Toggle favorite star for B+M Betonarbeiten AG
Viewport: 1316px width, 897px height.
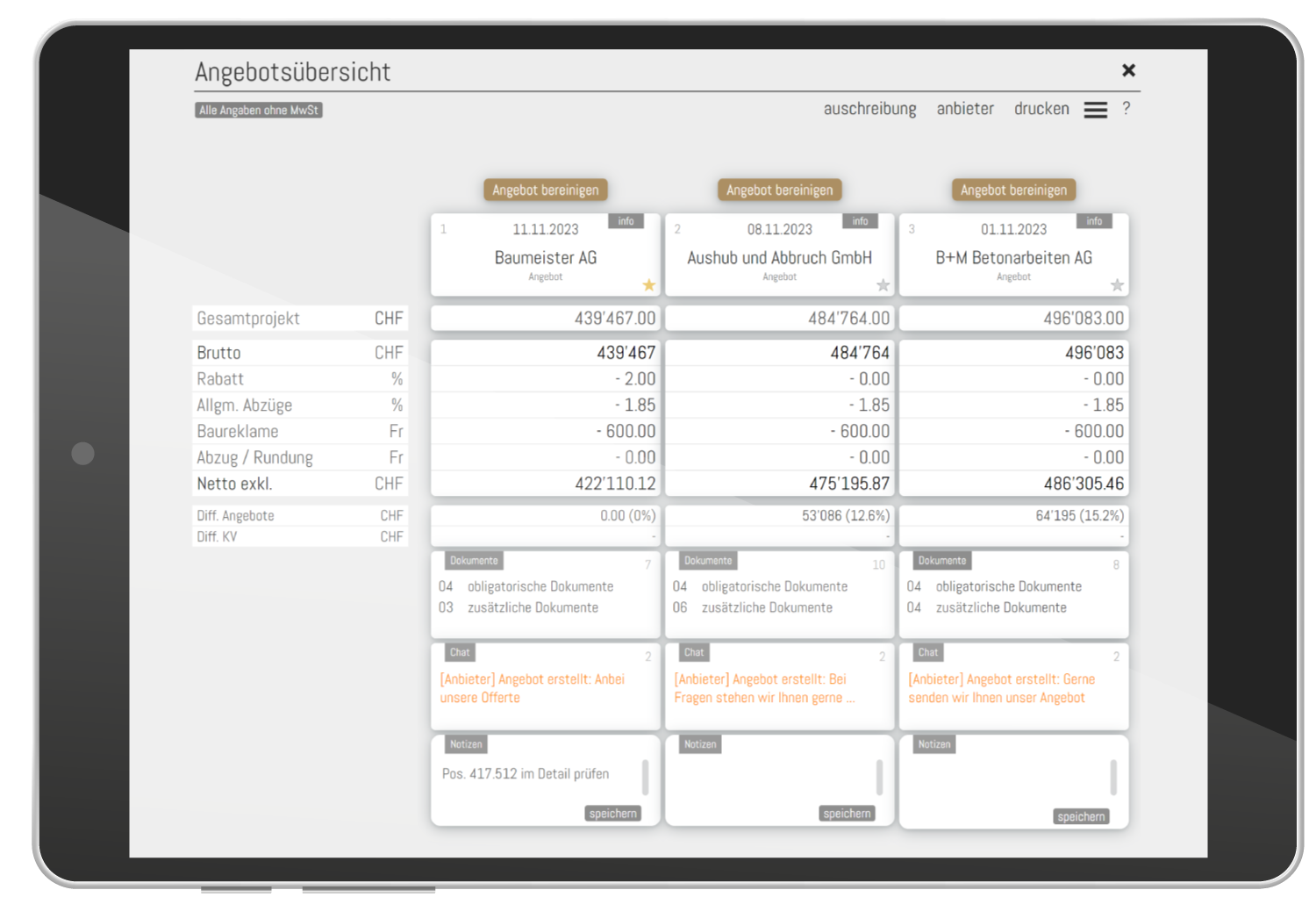[1117, 285]
